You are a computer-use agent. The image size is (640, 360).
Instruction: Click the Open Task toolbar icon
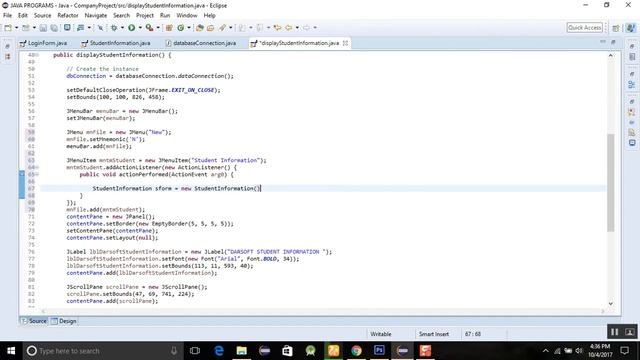[211, 28]
